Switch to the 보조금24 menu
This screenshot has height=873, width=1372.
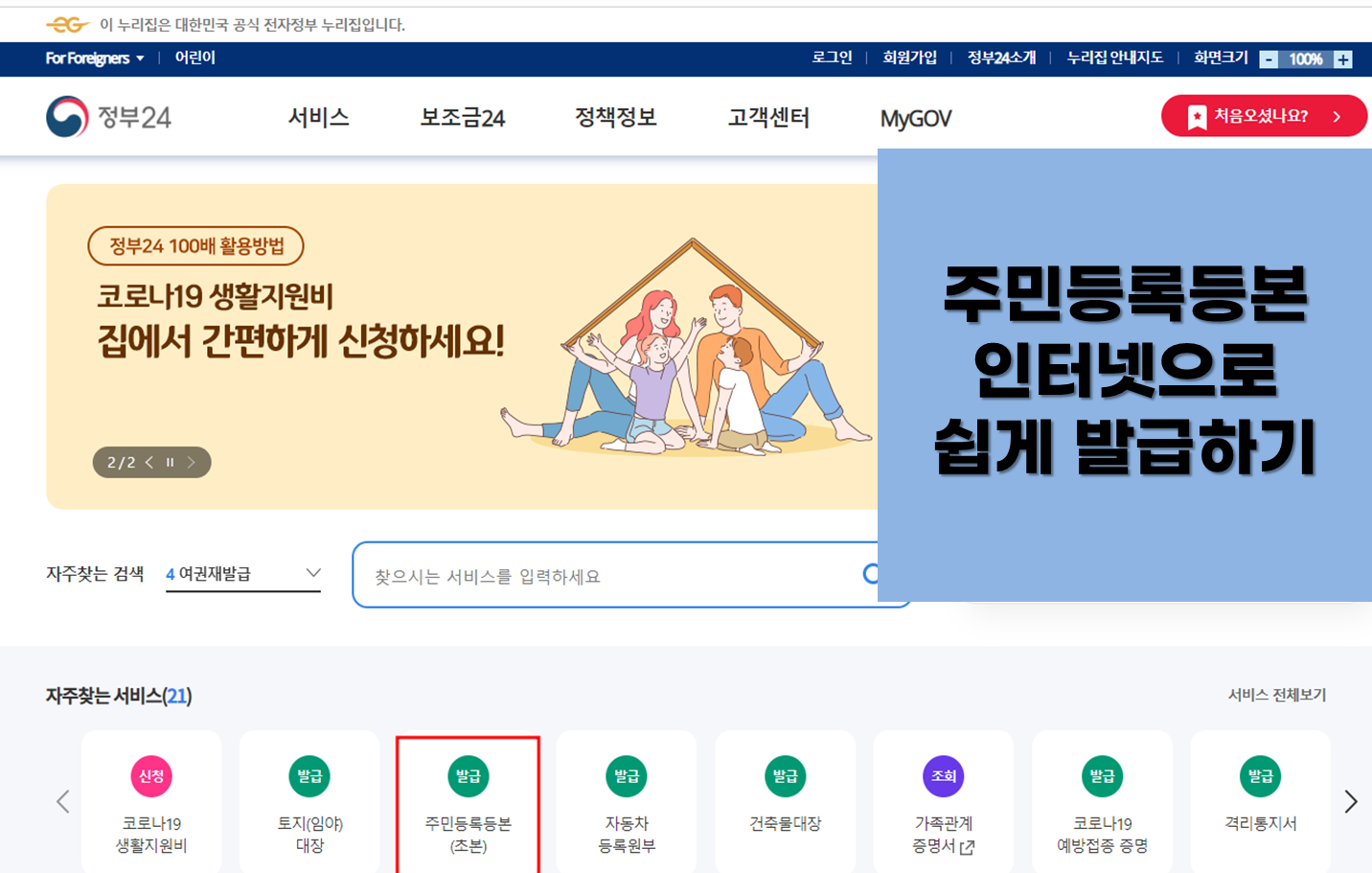pos(463,117)
